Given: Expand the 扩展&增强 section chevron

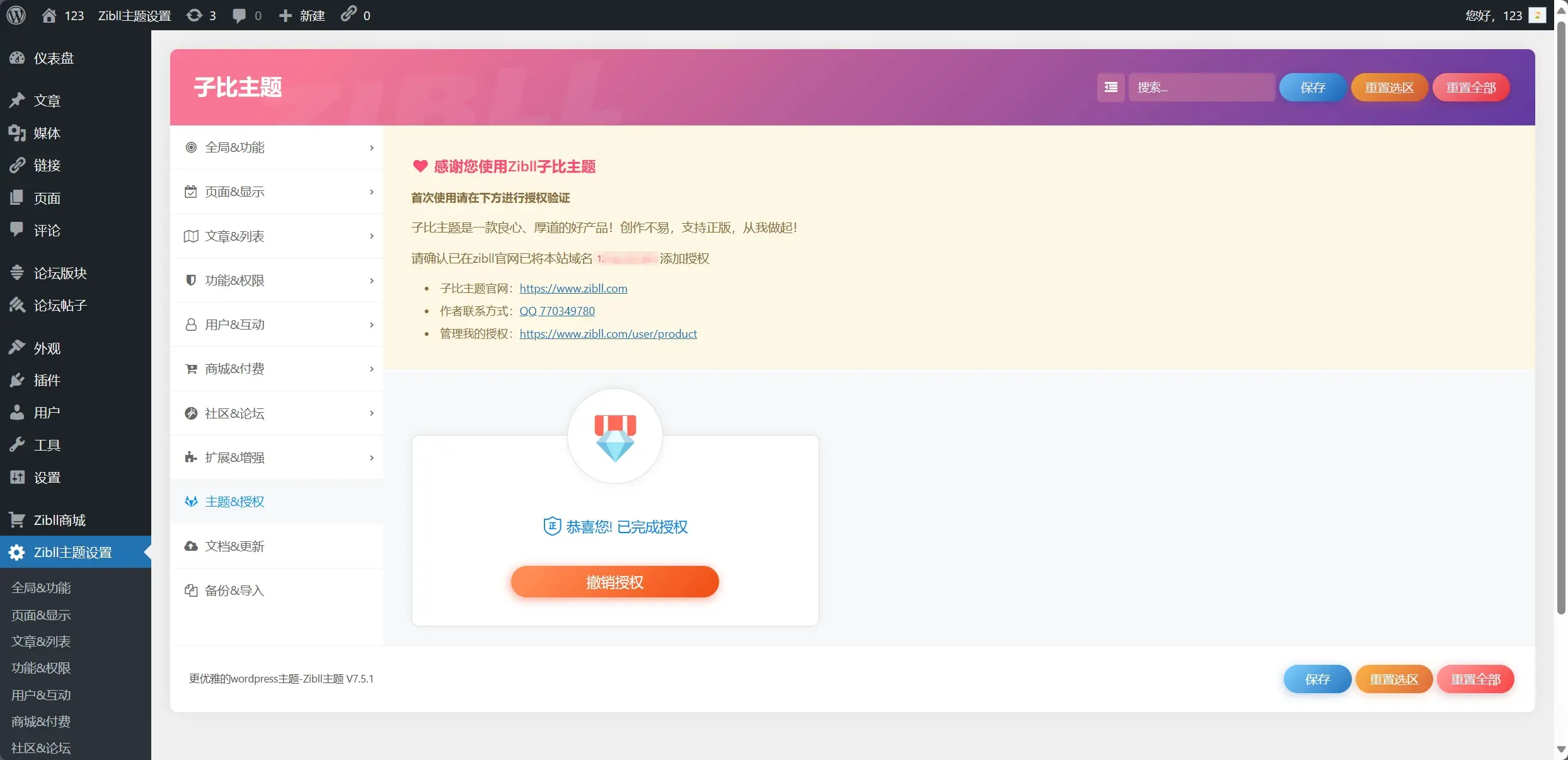Looking at the screenshot, I should [x=372, y=458].
